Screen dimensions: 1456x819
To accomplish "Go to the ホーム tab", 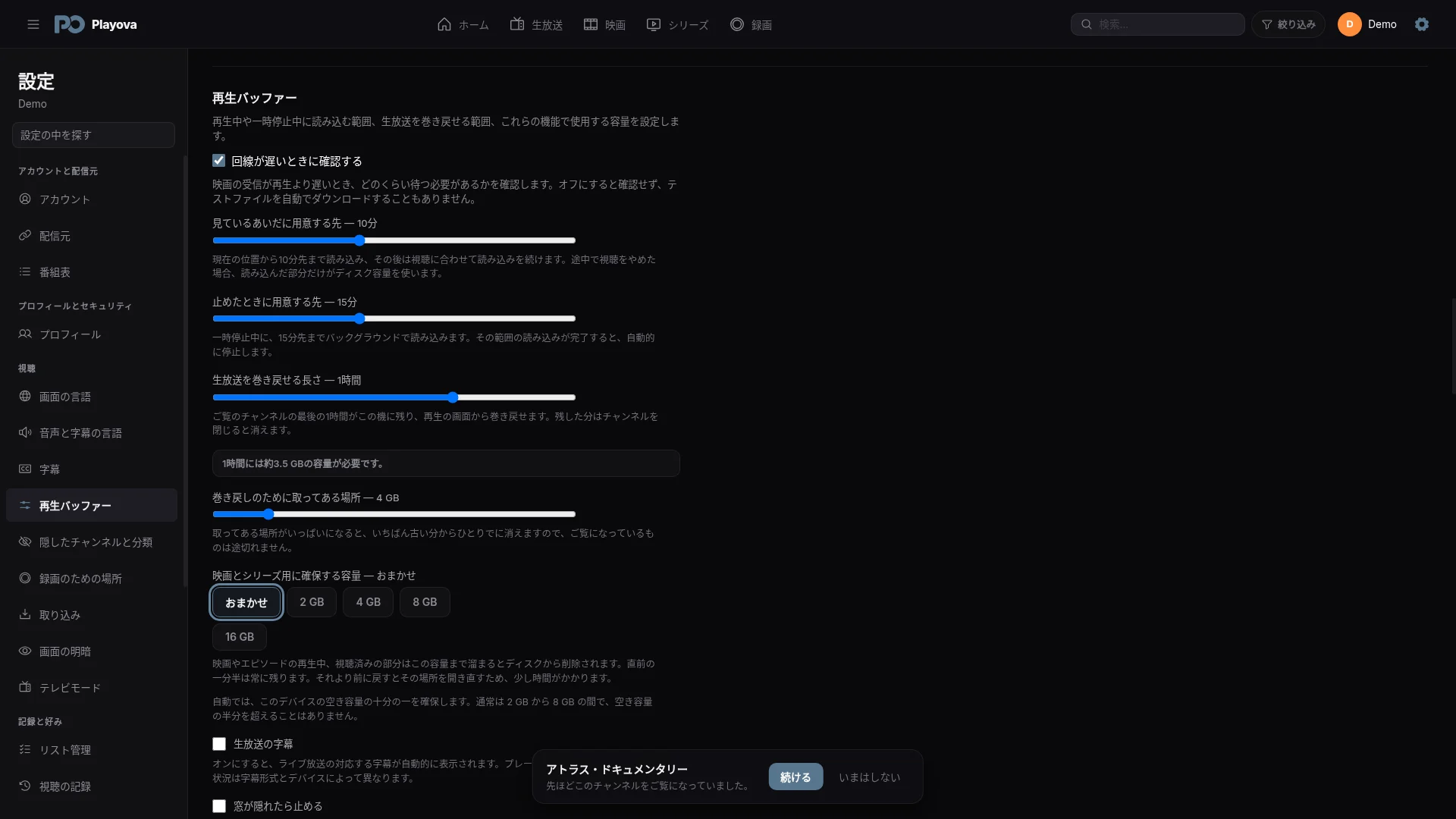I will (x=463, y=24).
